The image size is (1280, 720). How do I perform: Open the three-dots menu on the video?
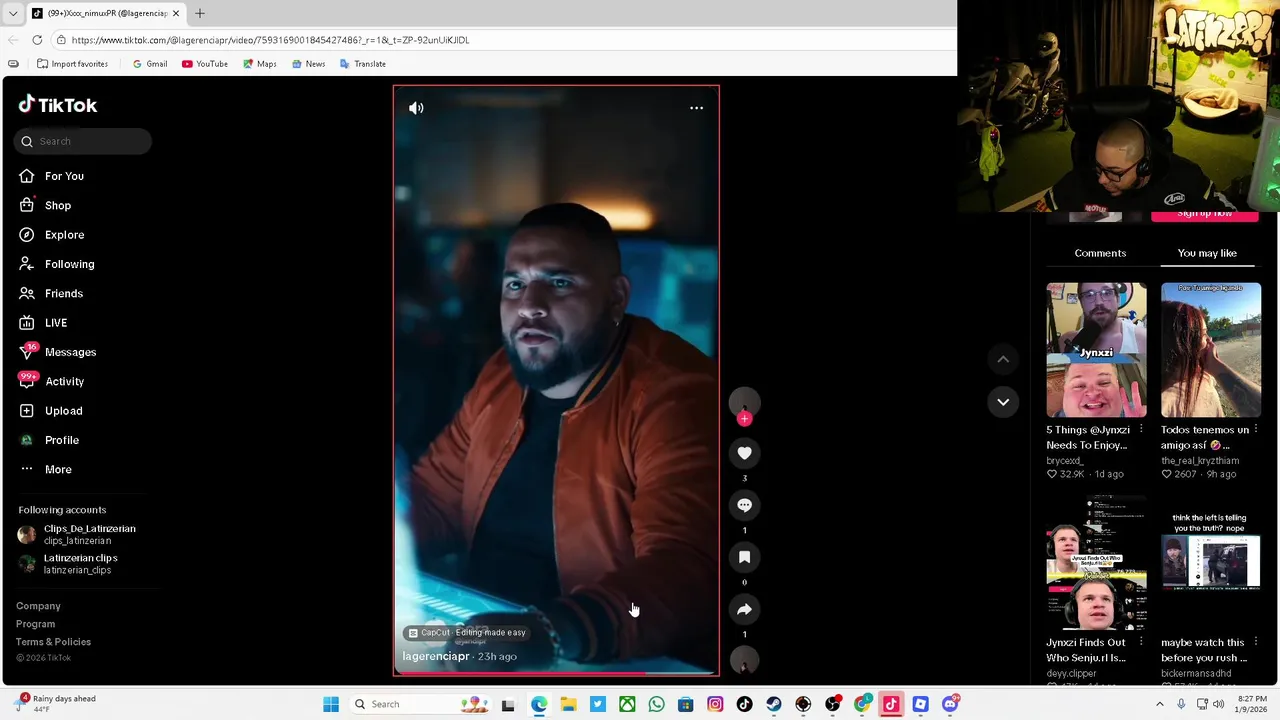696,108
